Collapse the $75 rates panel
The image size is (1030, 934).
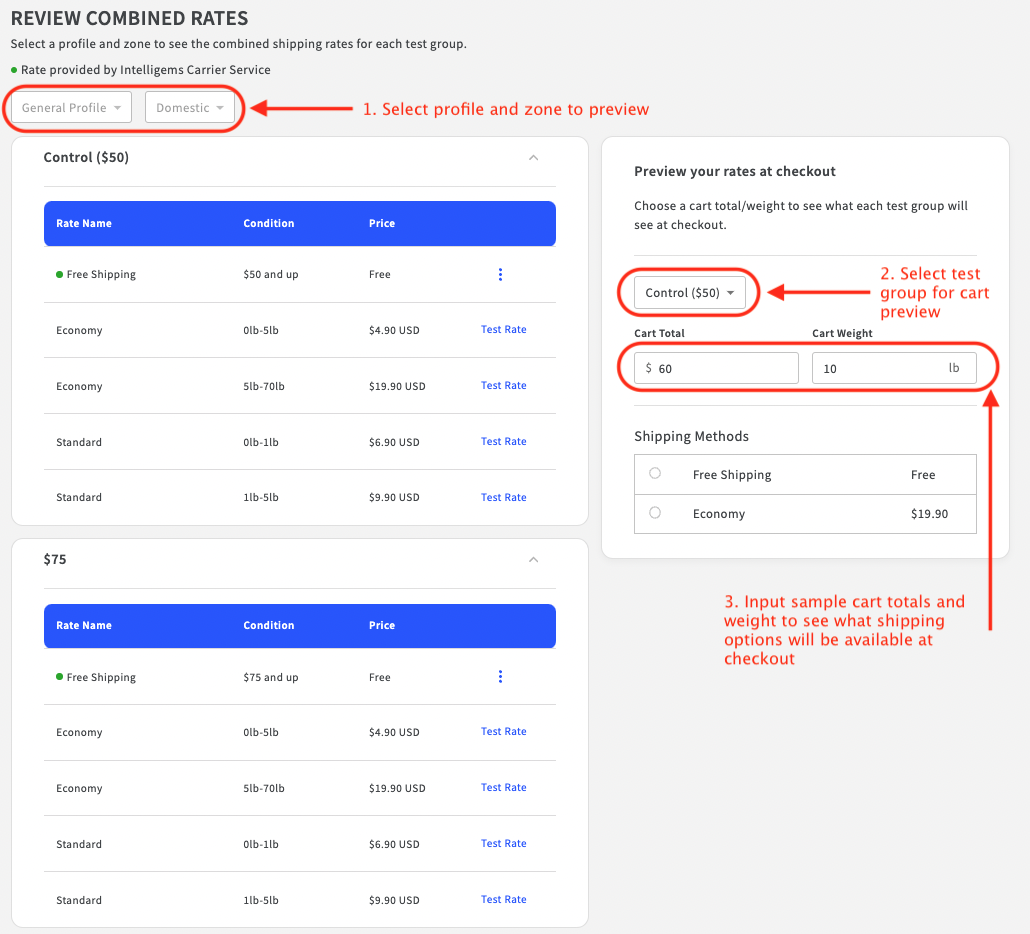click(x=533, y=560)
